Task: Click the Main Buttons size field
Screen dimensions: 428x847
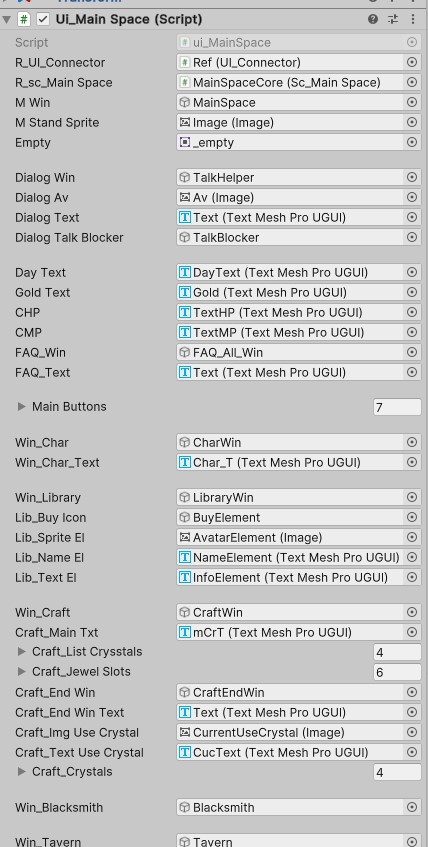Action: pos(397,407)
